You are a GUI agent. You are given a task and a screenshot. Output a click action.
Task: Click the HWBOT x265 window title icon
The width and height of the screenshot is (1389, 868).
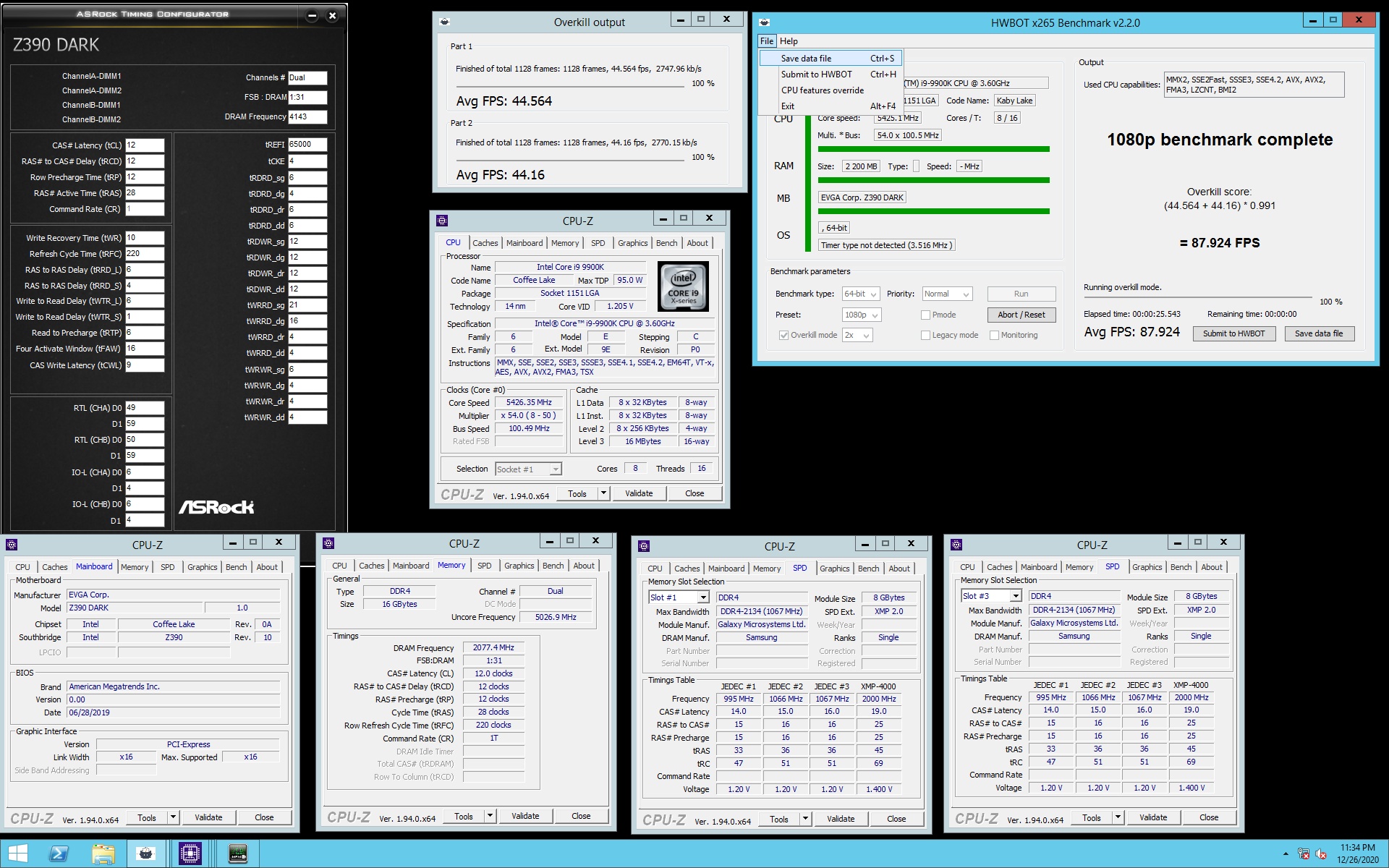click(765, 22)
